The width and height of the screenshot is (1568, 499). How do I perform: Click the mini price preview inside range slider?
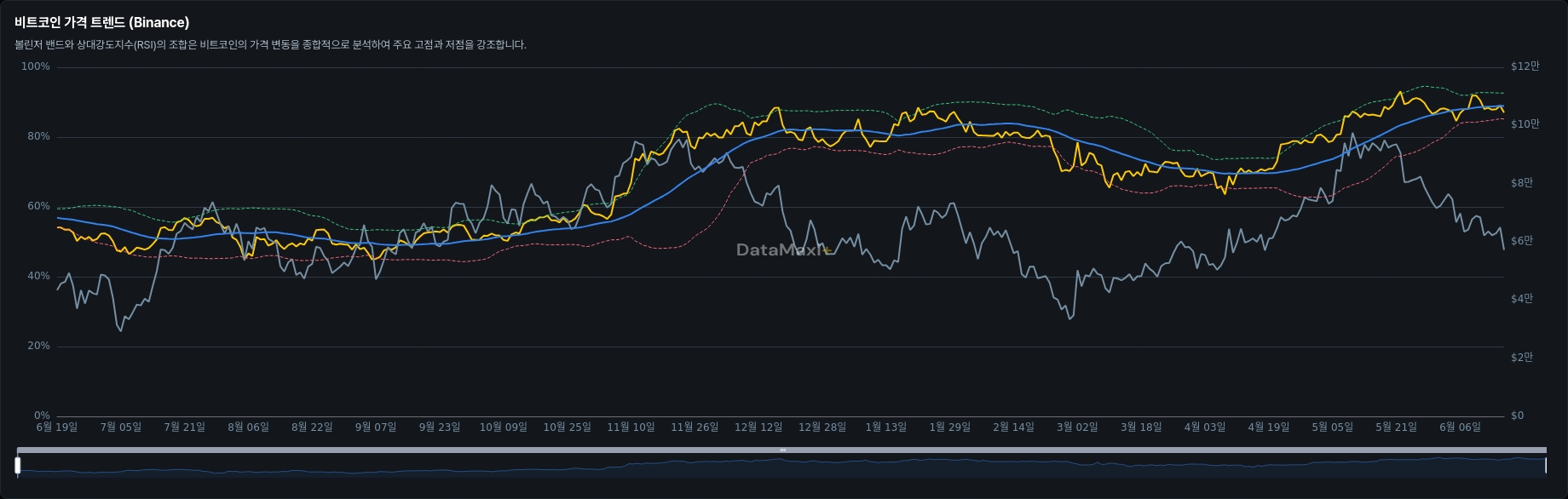pyautogui.click(x=782, y=467)
